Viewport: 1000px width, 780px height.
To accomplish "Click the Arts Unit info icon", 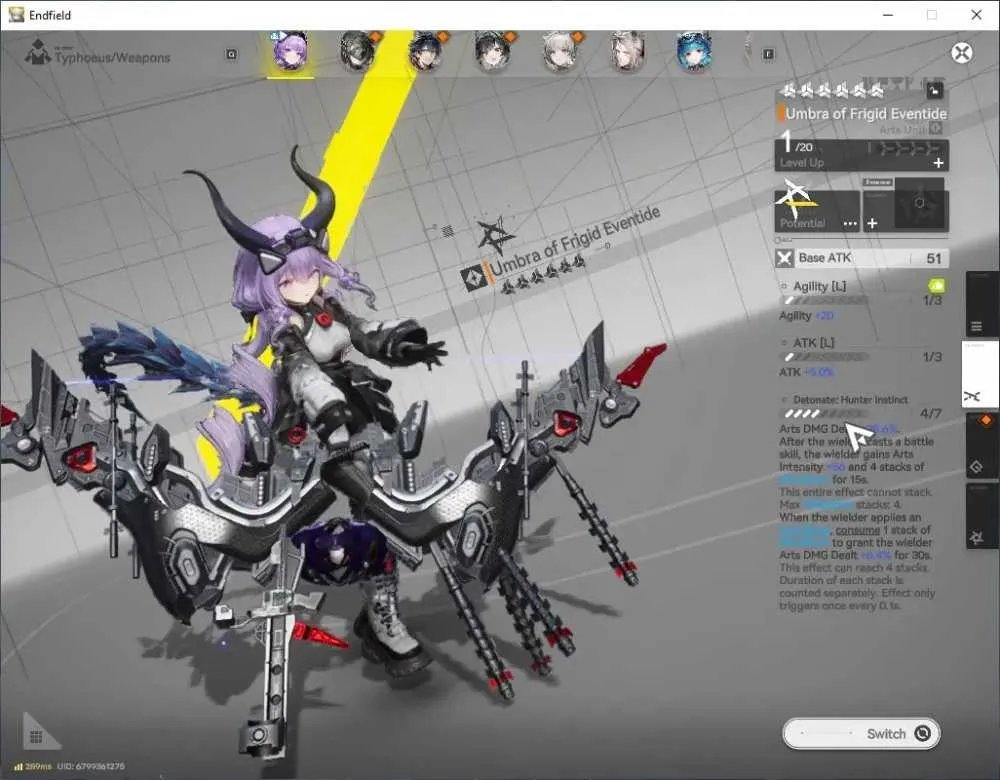I will [935, 129].
